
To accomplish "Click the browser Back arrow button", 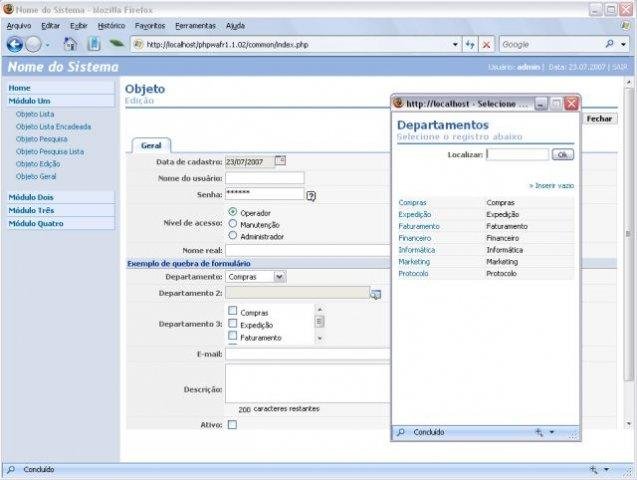I will coord(15,44).
